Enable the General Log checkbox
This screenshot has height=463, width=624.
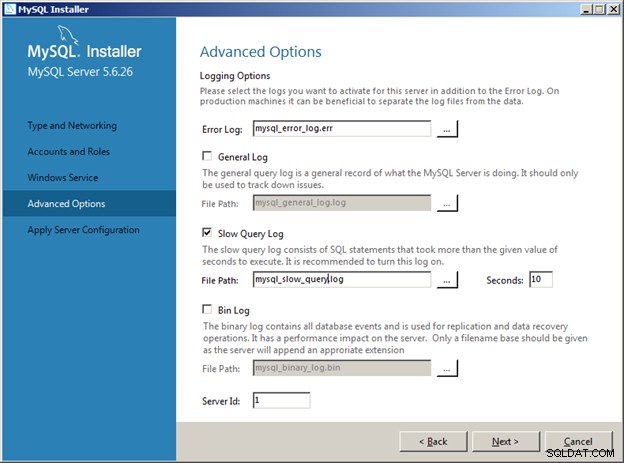(207, 156)
